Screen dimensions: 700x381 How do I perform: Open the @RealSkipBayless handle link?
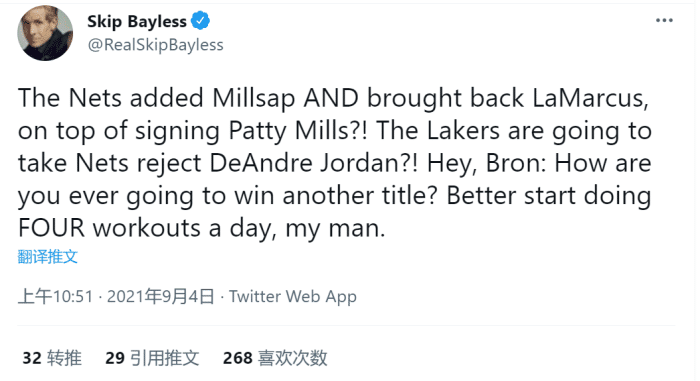pyautogui.click(x=155, y=45)
